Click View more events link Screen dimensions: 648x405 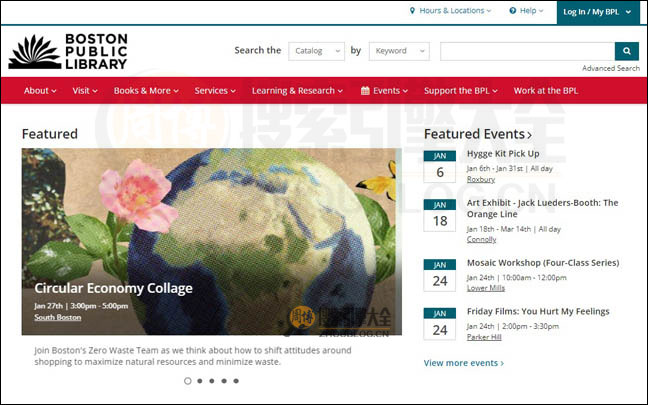pyautogui.click(x=464, y=363)
